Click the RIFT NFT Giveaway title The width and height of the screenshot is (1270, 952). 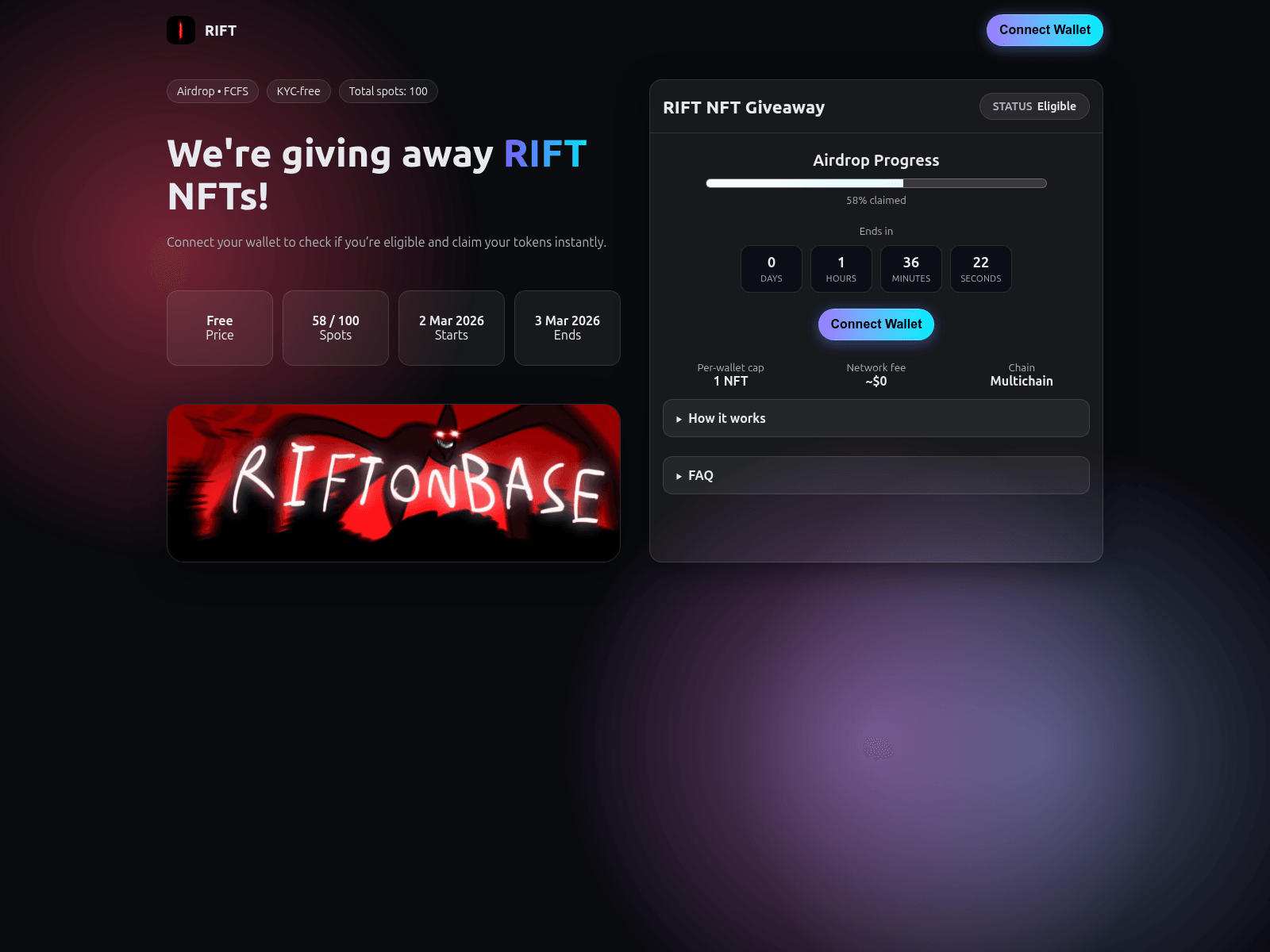pos(744,107)
